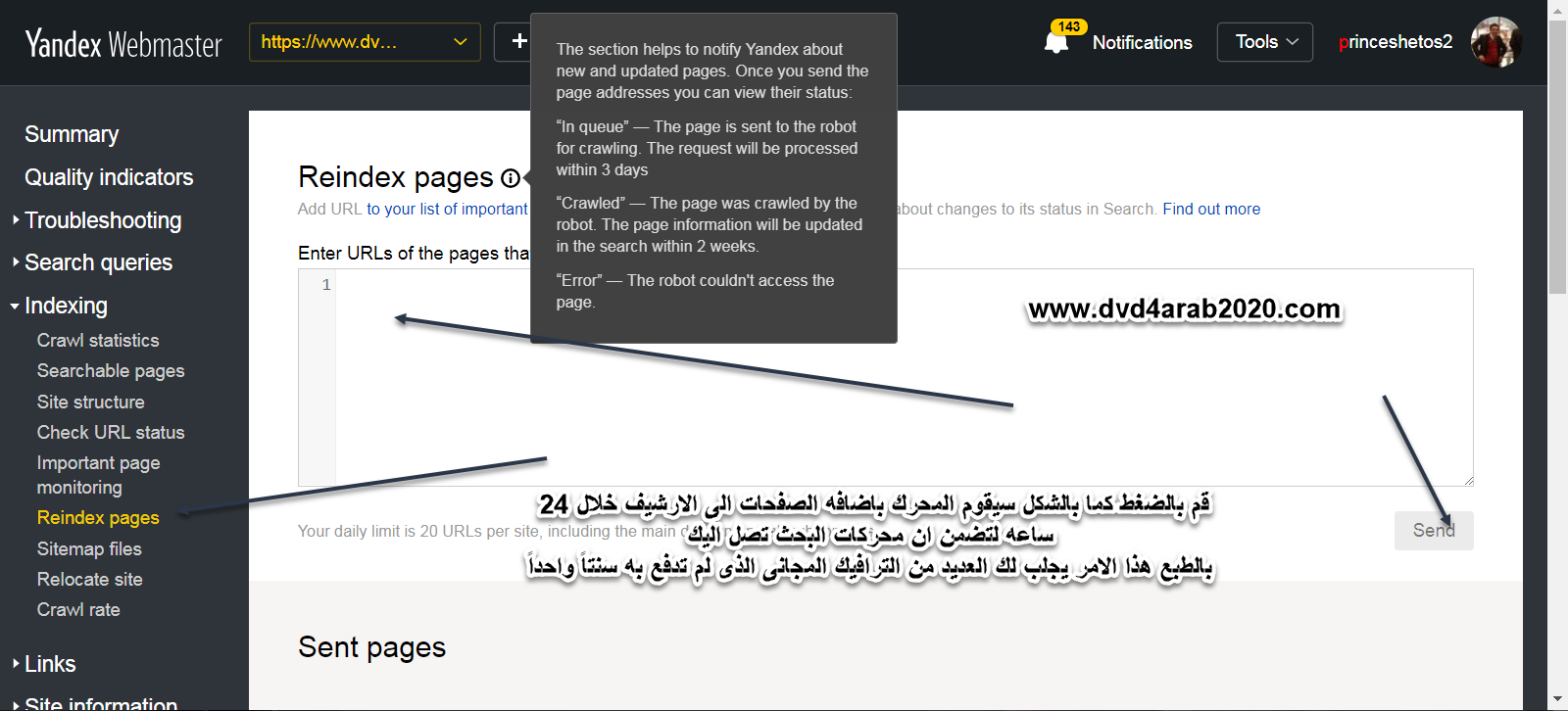Open the Find out more link

pos(1211,209)
